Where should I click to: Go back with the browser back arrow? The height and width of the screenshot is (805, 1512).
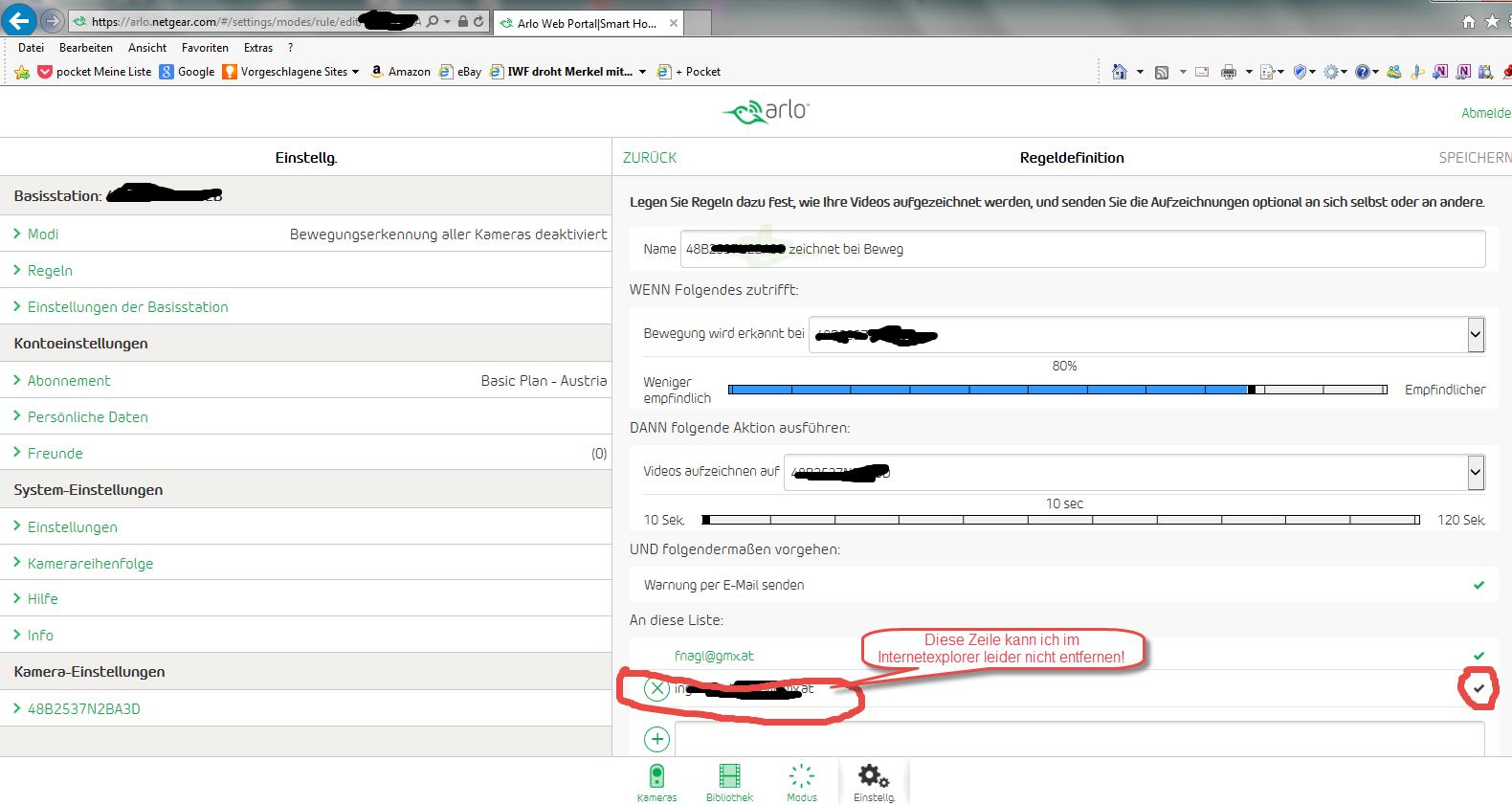tap(19, 20)
